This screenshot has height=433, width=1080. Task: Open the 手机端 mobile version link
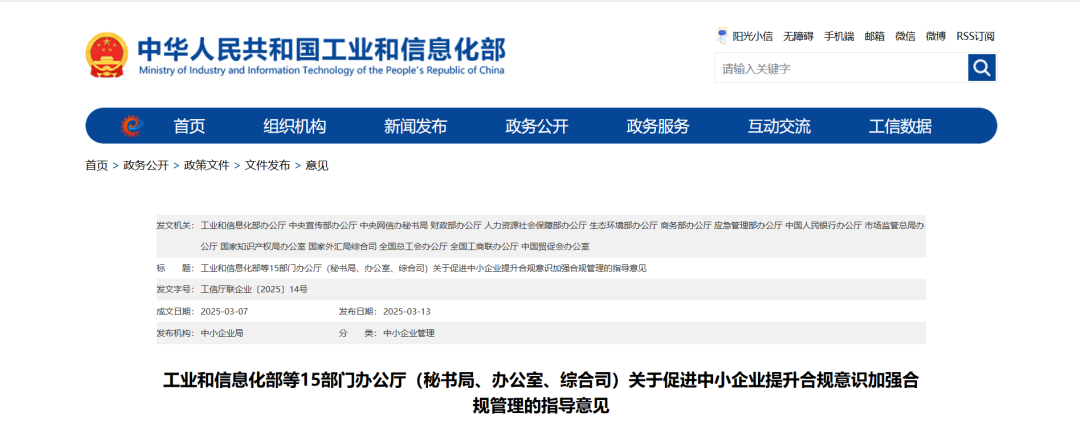click(x=839, y=36)
